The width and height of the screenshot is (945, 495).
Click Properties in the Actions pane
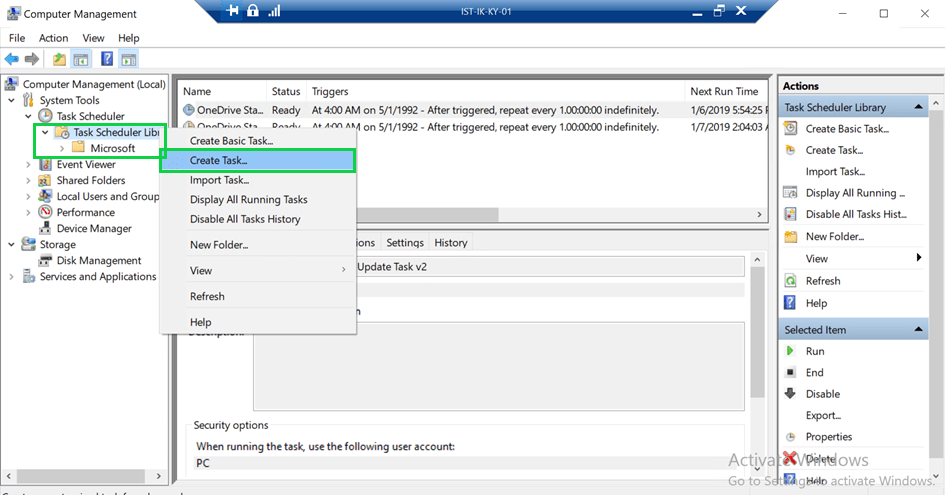(x=828, y=436)
